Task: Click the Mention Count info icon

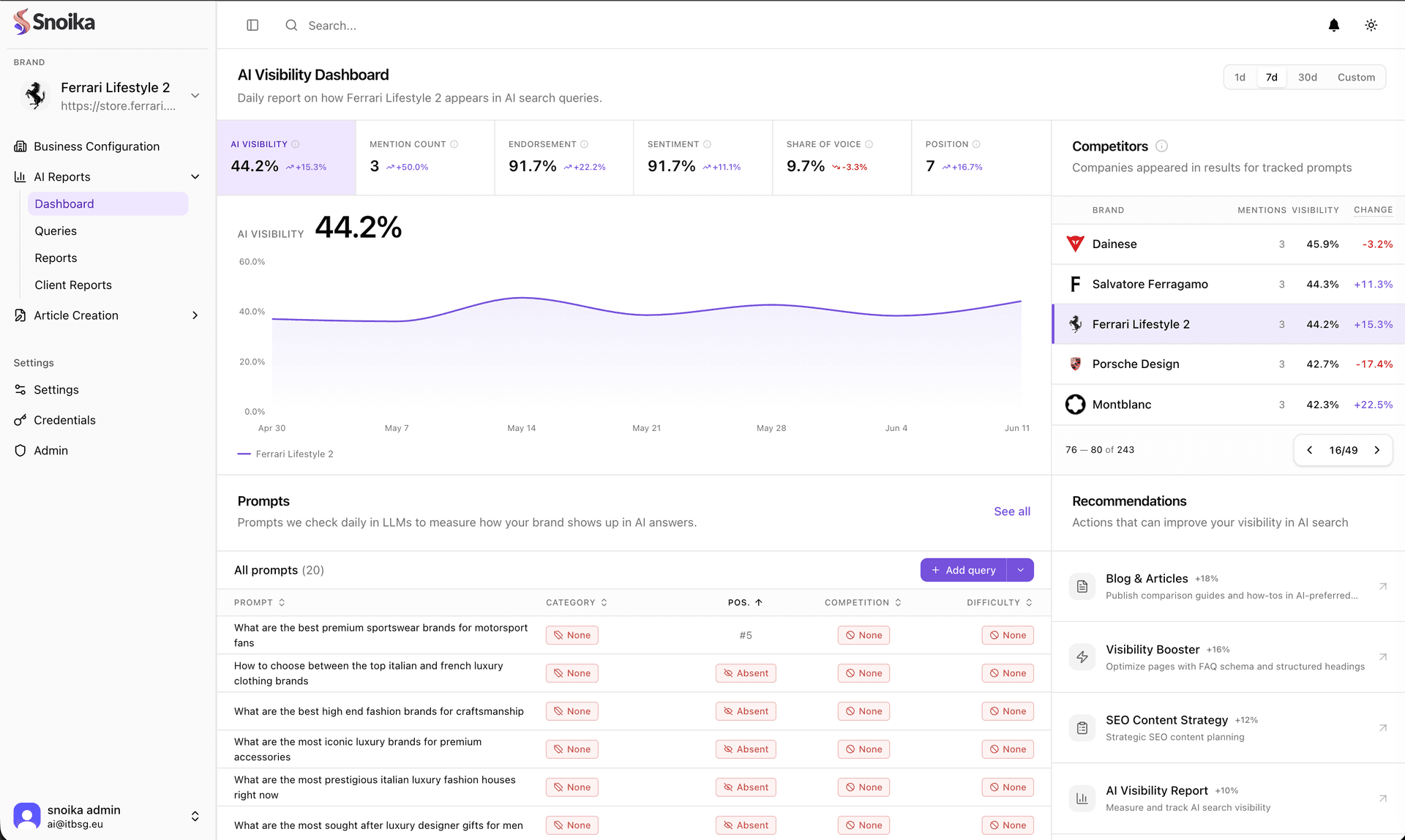Action: (454, 145)
